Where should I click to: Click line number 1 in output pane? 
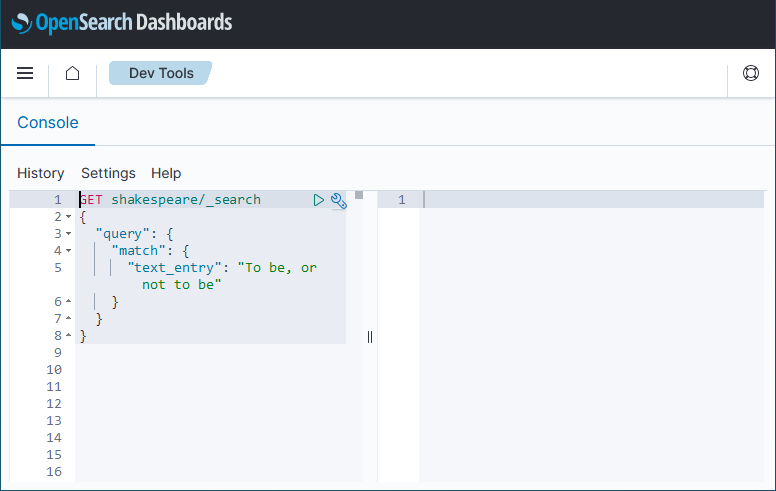[402, 200]
